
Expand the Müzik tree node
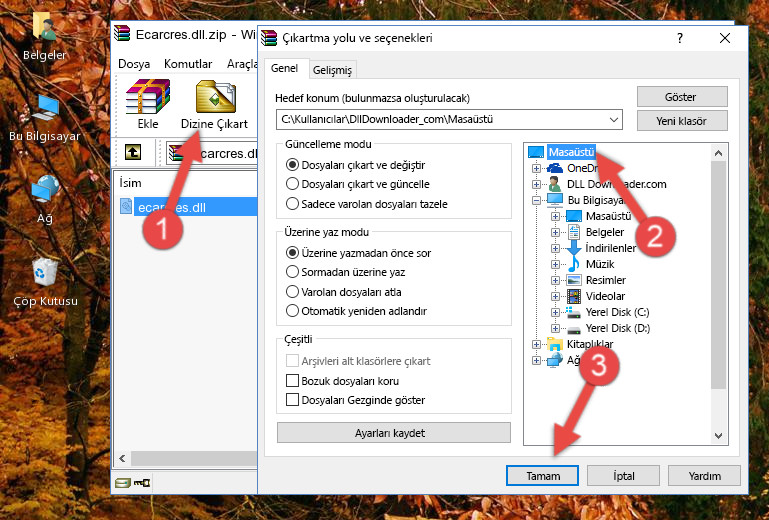coord(555,264)
